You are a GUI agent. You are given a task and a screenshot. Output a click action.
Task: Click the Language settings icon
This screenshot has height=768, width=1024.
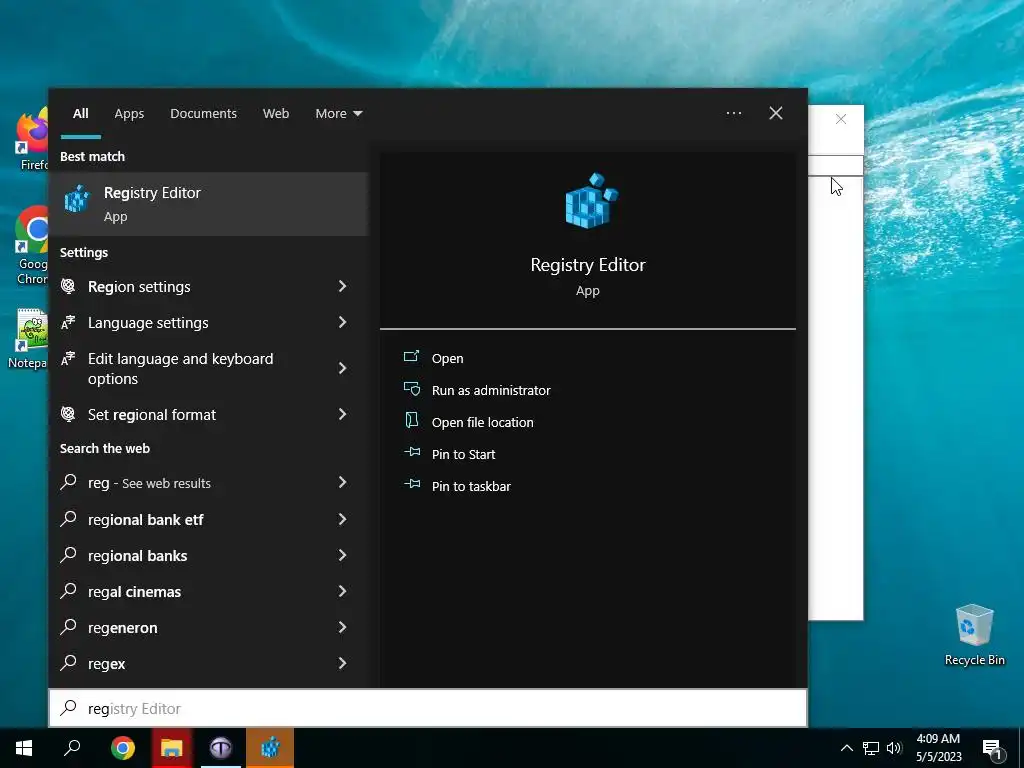click(68, 321)
